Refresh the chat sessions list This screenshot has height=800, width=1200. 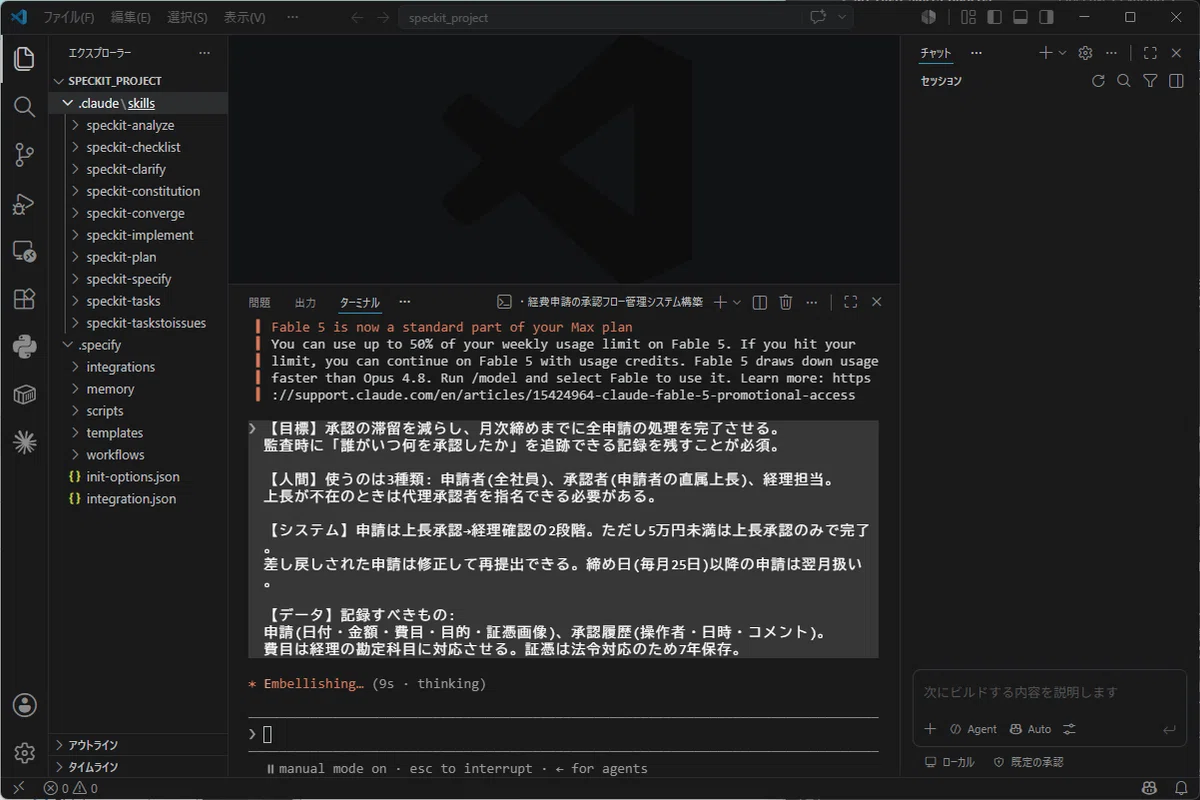[1098, 81]
